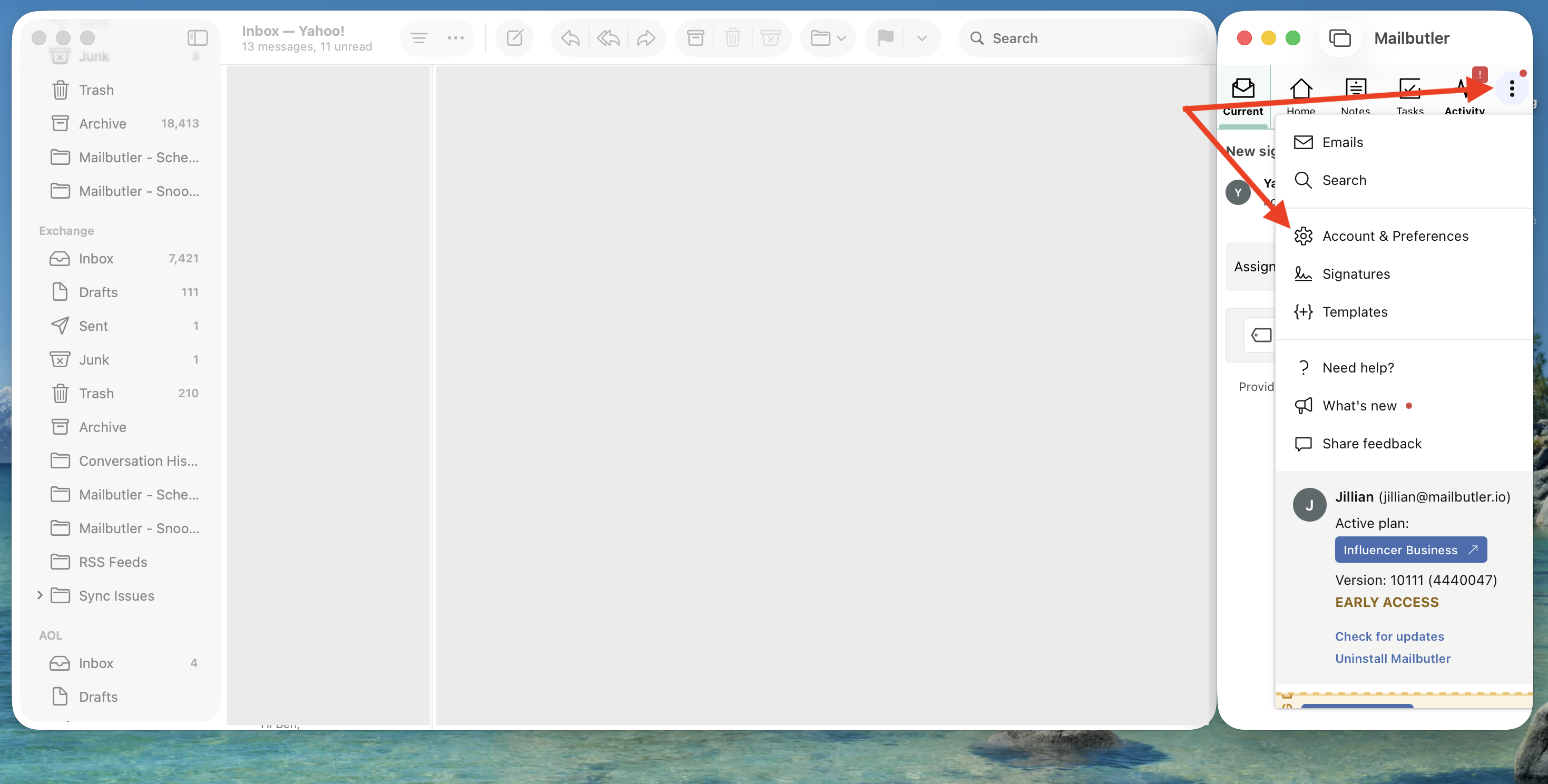Open the Exchange Junk folder
This screenshot has height=784, width=1548.
click(x=120, y=359)
